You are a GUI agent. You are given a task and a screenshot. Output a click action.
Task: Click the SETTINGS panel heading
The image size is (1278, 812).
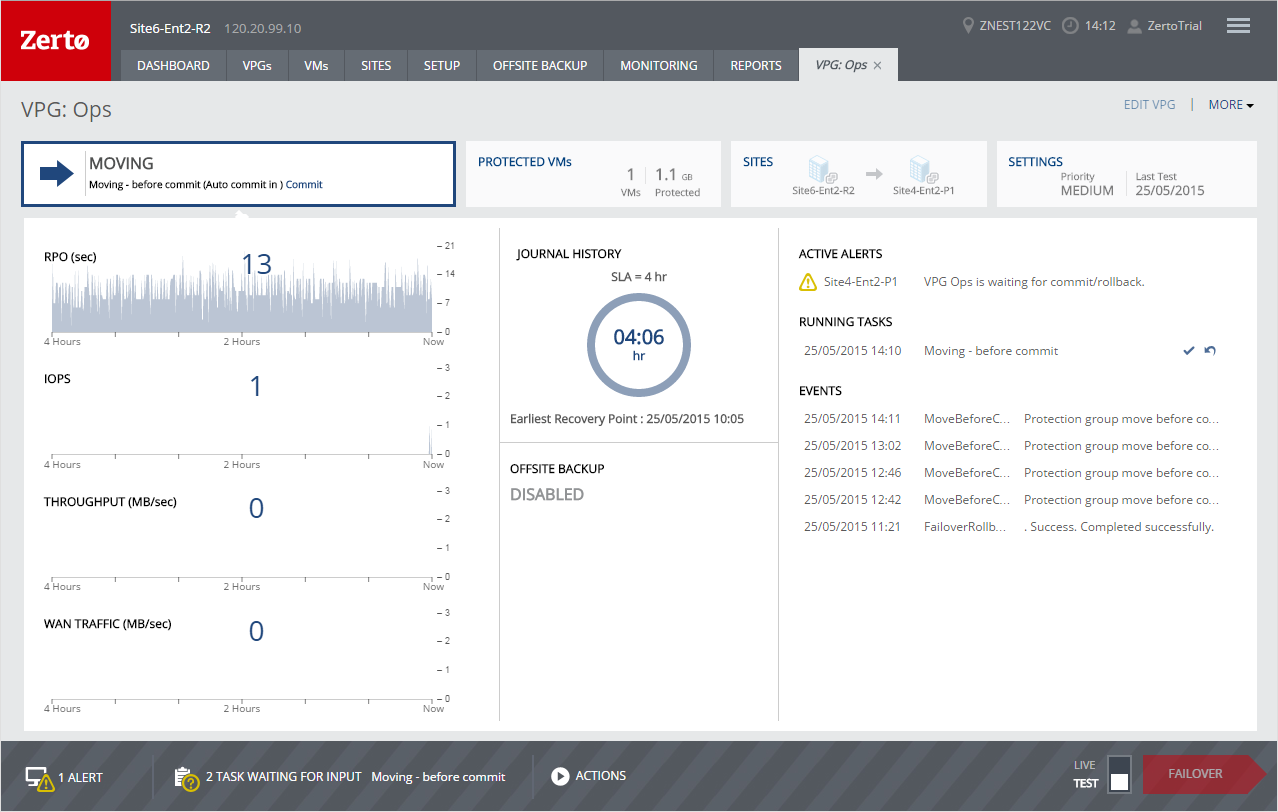[x=1035, y=162]
